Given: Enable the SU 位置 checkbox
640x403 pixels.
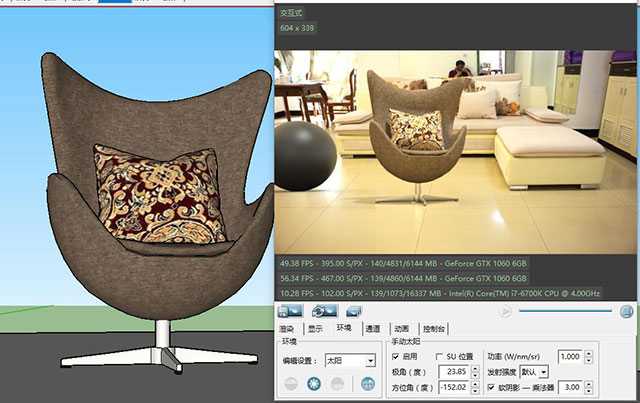Looking at the screenshot, I should click(439, 356).
